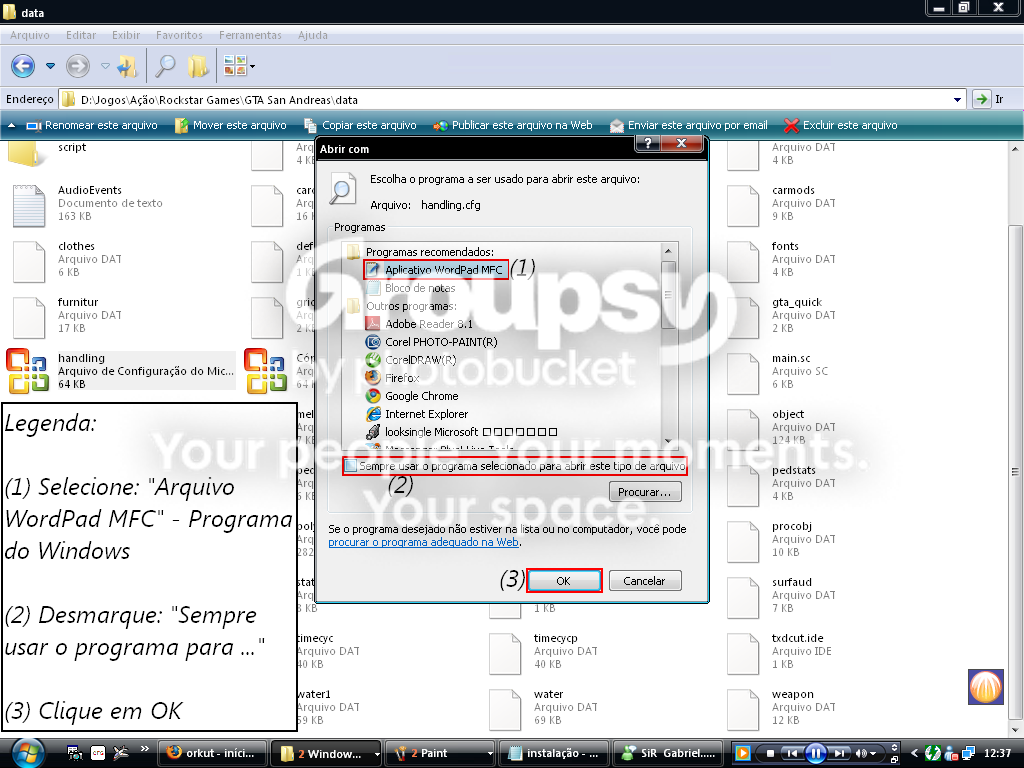This screenshot has width=1024, height=768.
Task: Select Internet Explorer in programs list
Action: click(x=417, y=414)
